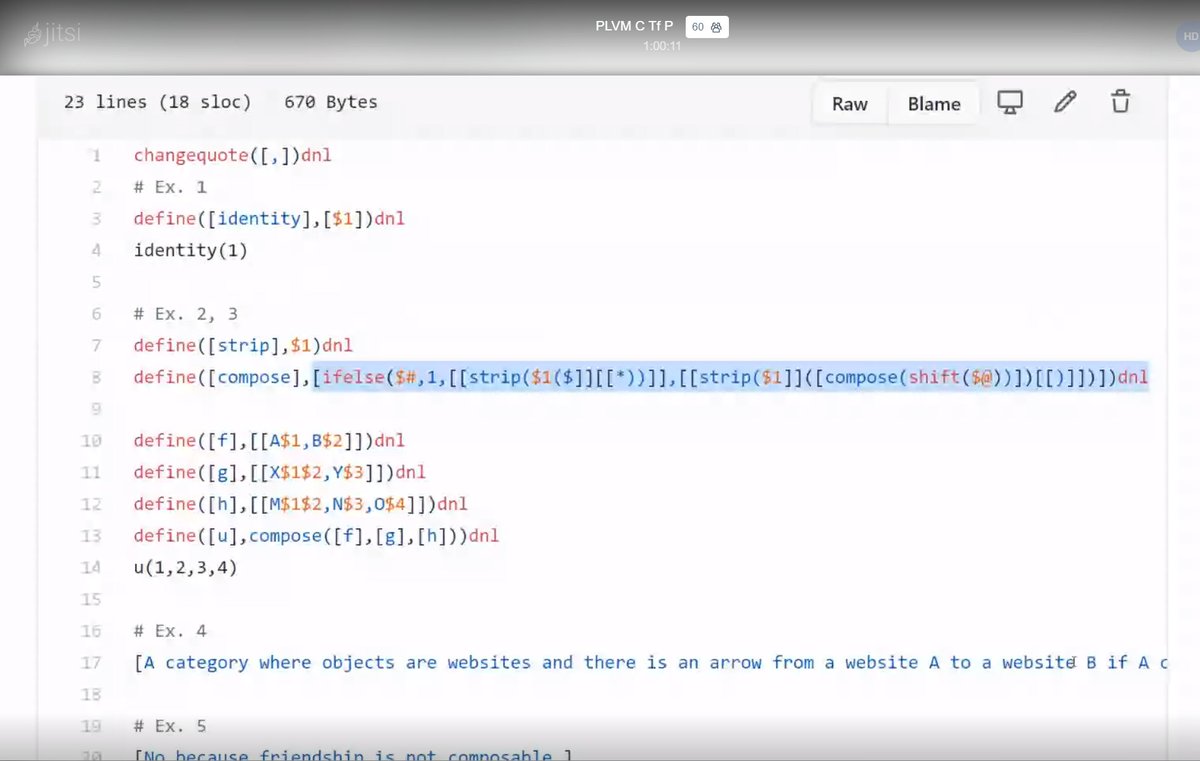Image resolution: width=1200 pixels, height=761 pixels.
Task: Click the HD avatar in corner
Action: [1188, 36]
